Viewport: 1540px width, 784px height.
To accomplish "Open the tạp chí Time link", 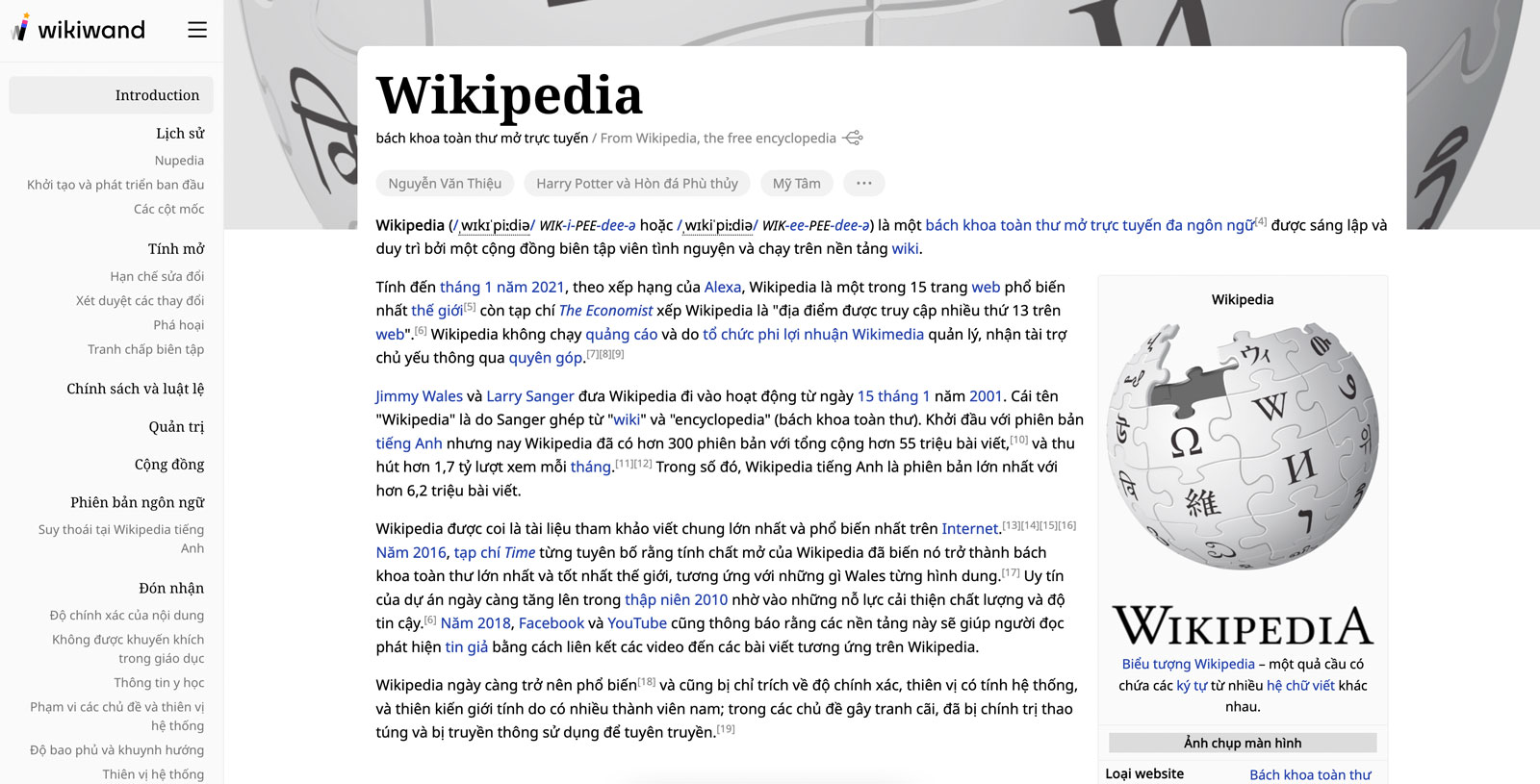I will [495, 552].
